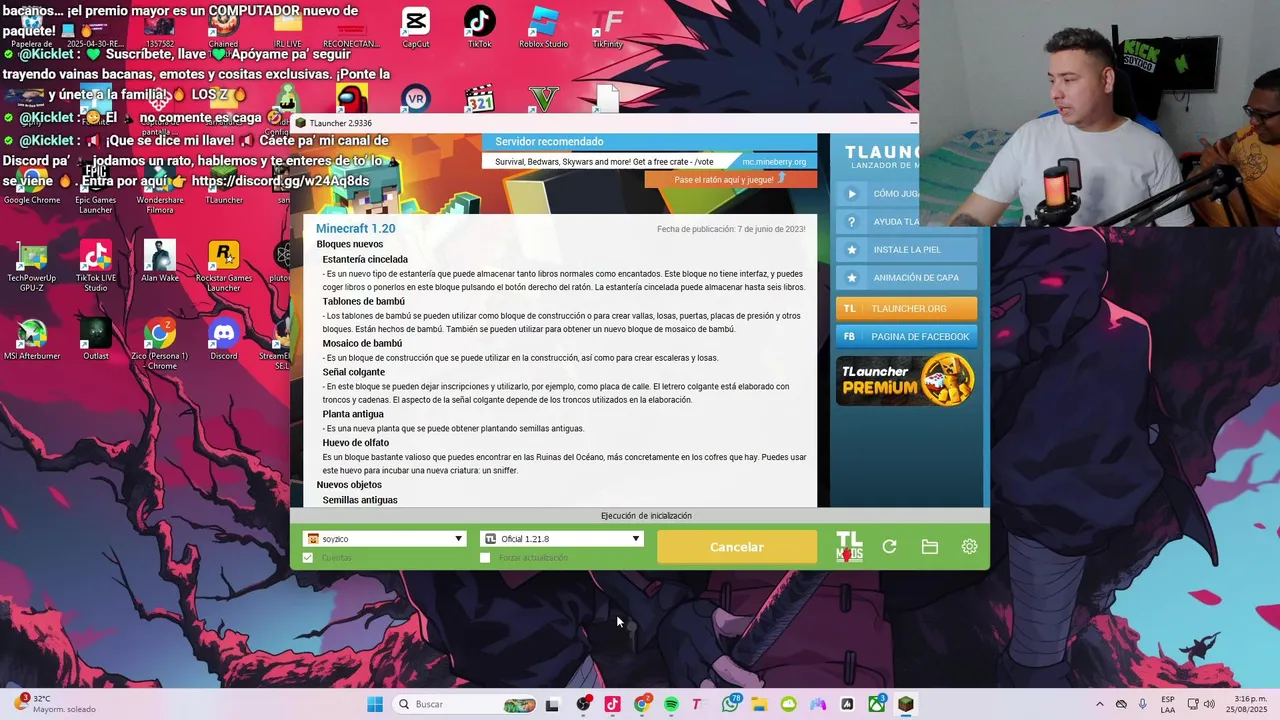Click Pase el ratón aquí y juegue button

coord(731,179)
